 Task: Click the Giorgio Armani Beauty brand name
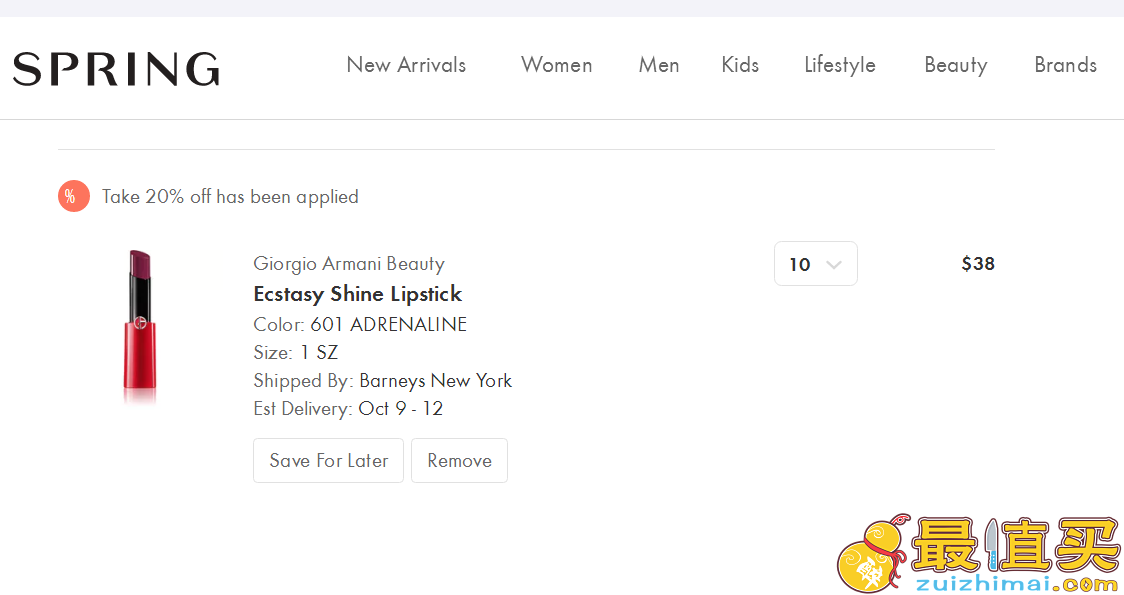coord(349,264)
